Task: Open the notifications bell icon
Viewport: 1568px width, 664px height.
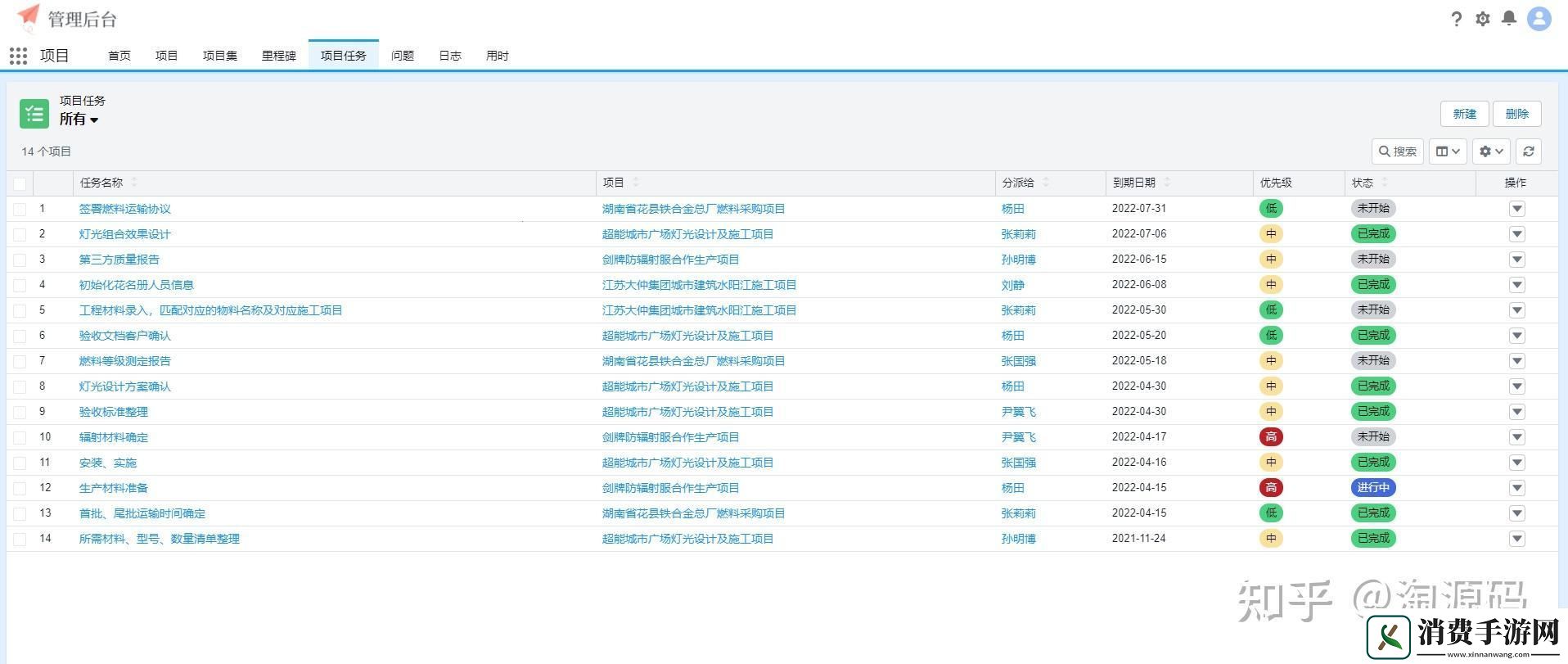Action: point(1509,18)
